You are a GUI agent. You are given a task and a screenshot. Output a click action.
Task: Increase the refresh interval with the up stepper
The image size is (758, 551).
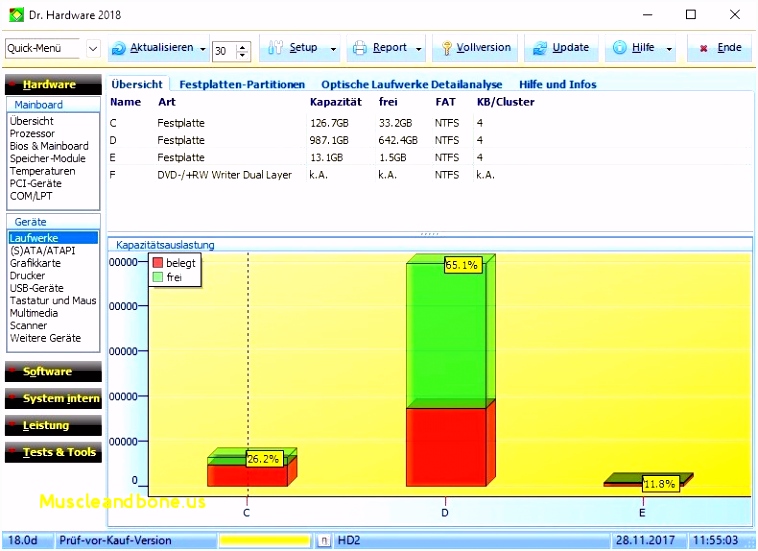click(243, 46)
